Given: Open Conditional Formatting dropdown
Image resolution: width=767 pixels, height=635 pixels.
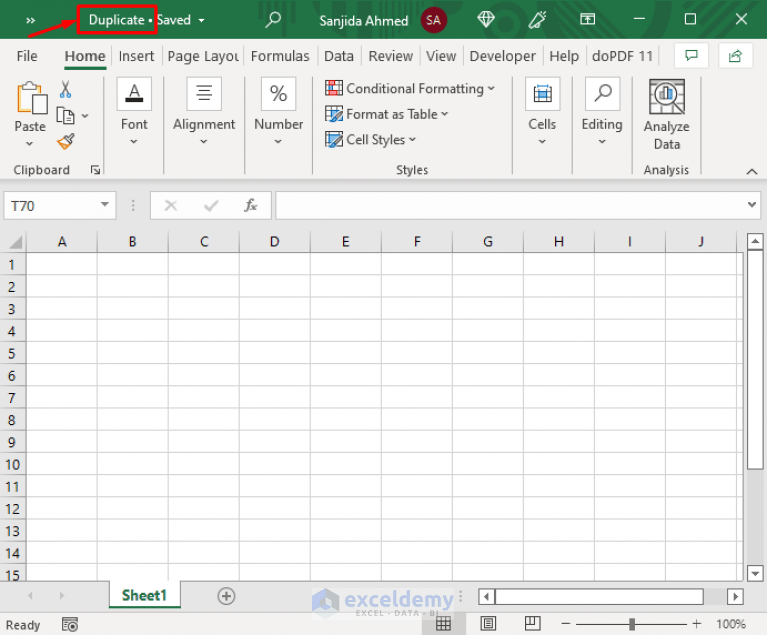Looking at the screenshot, I should pyautogui.click(x=409, y=89).
